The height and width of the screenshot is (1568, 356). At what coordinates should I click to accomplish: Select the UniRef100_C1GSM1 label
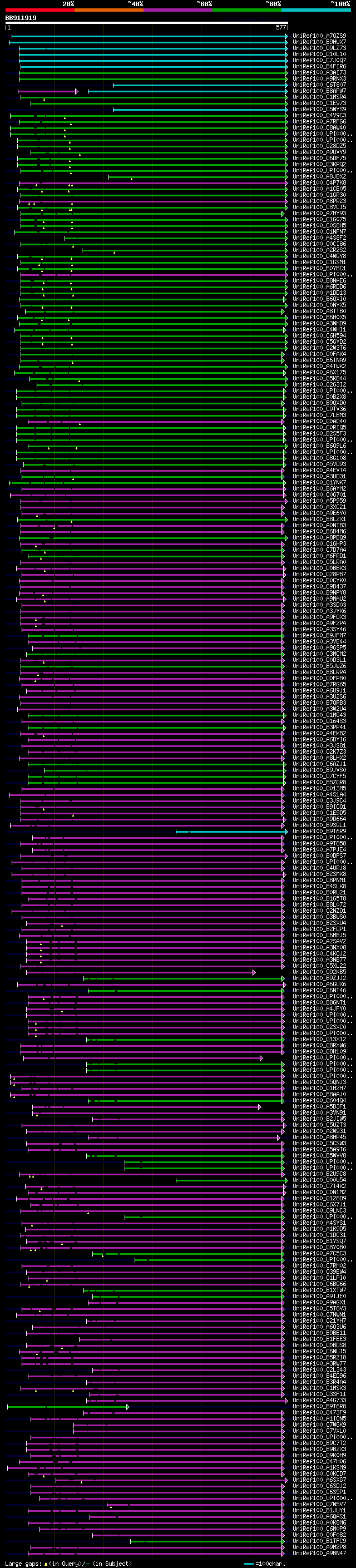[x=319, y=263]
